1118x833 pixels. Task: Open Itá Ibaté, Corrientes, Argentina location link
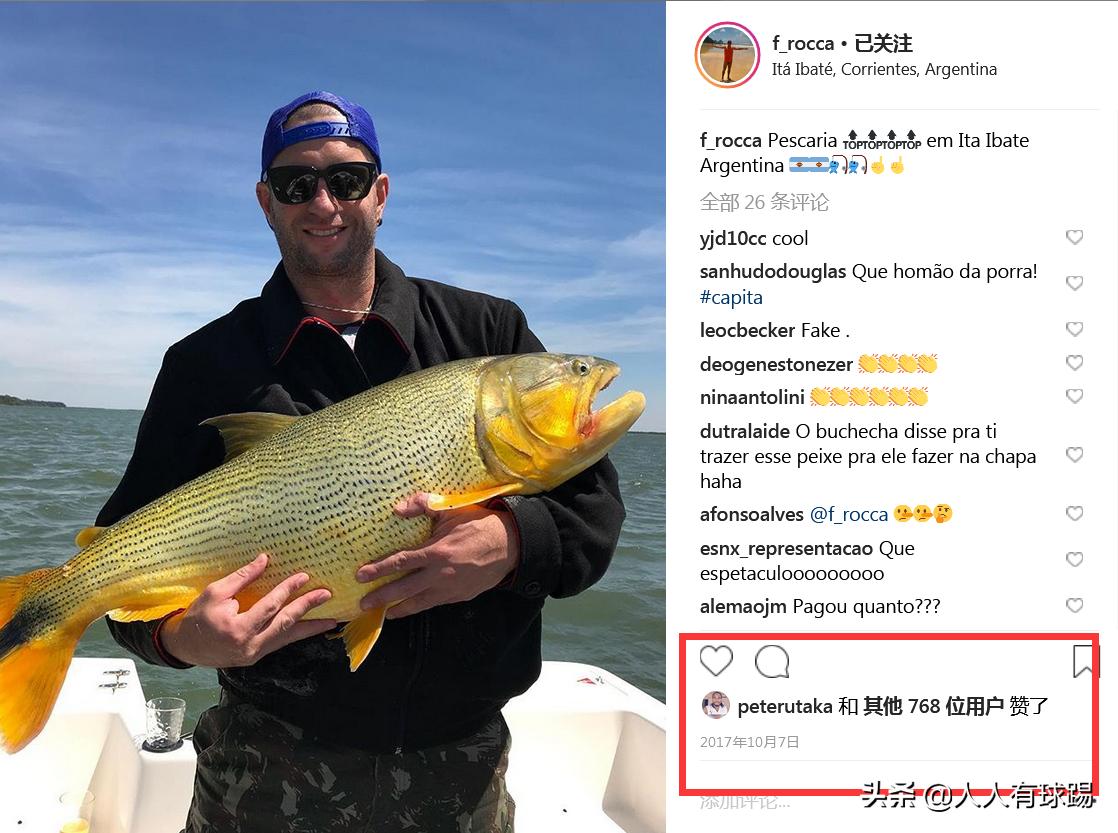pos(884,69)
